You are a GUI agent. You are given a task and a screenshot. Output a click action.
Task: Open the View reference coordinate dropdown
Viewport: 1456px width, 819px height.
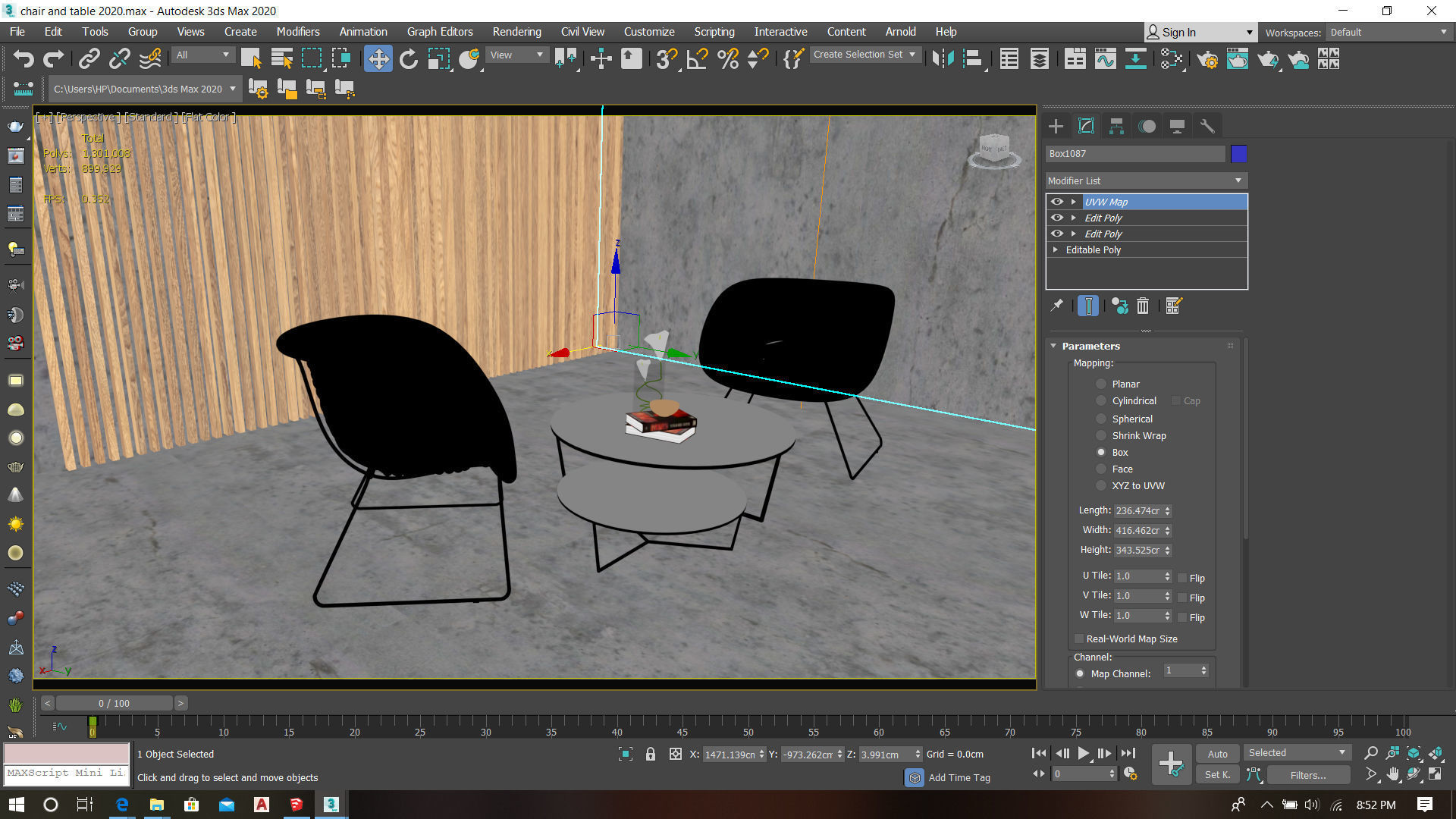pyautogui.click(x=516, y=55)
